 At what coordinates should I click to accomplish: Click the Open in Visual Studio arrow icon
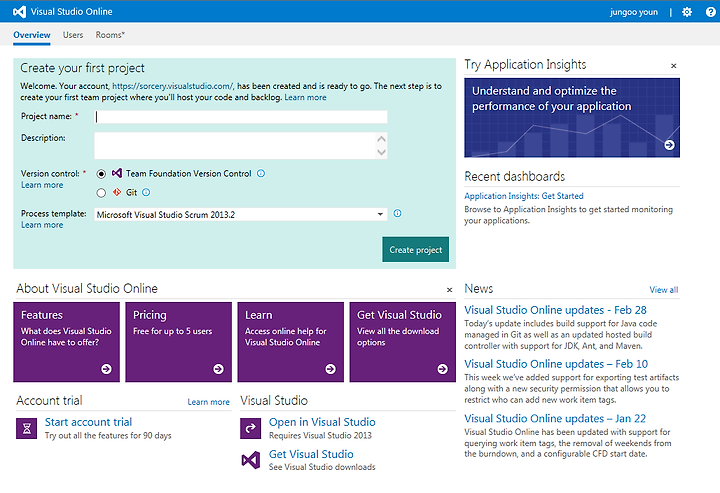tap(251, 428)
